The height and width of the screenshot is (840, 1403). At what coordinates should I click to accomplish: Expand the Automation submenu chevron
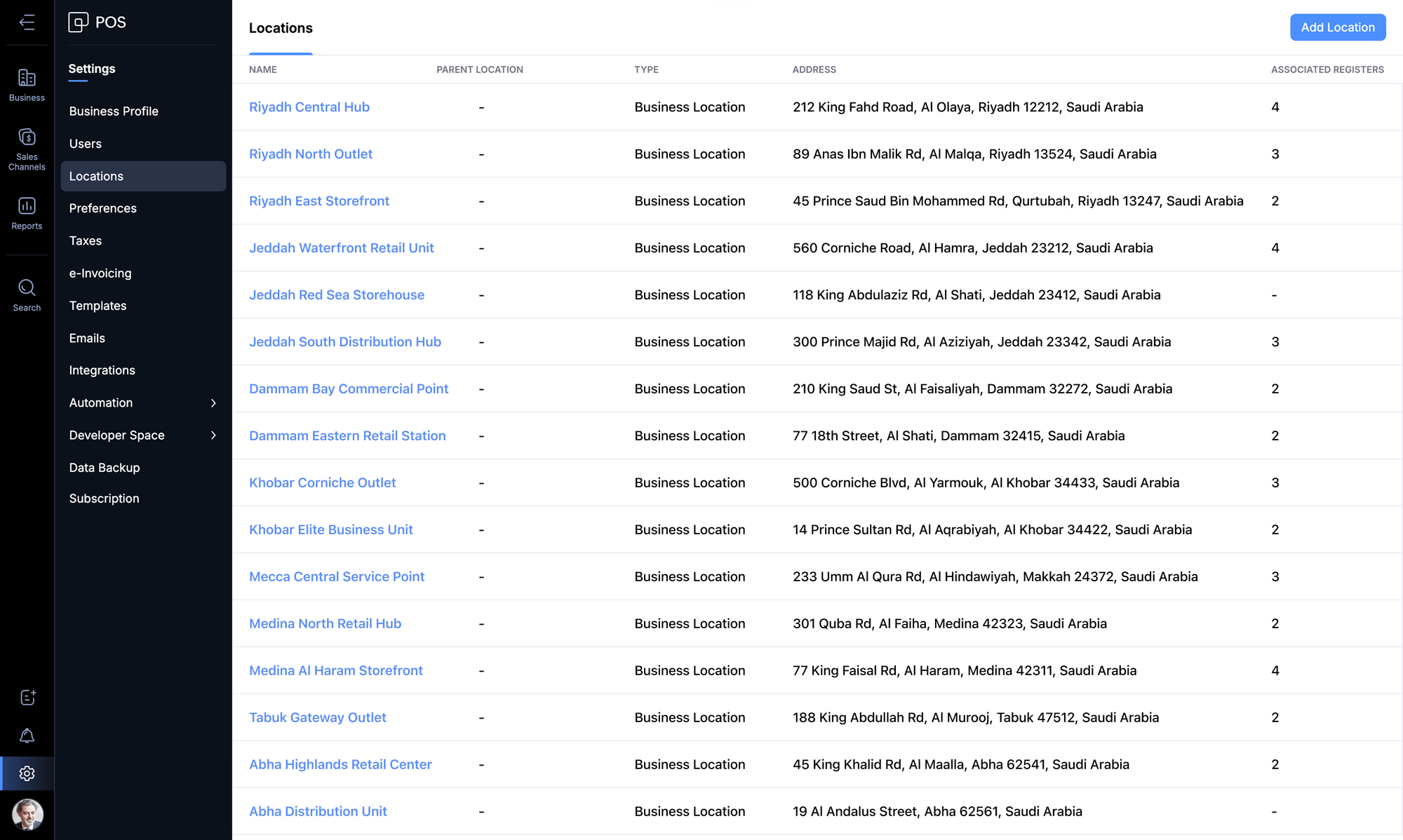click(213, 402)
